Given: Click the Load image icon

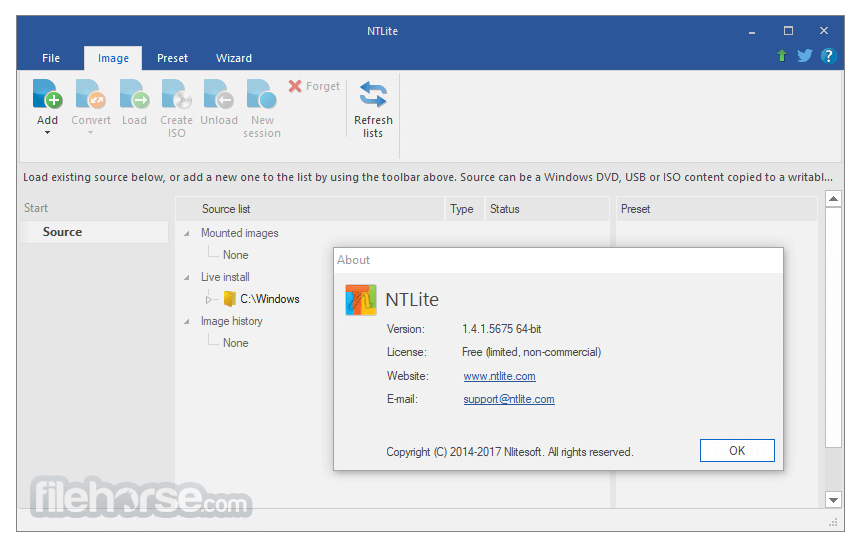Looking at the screenshot, I should coord(134,94).
